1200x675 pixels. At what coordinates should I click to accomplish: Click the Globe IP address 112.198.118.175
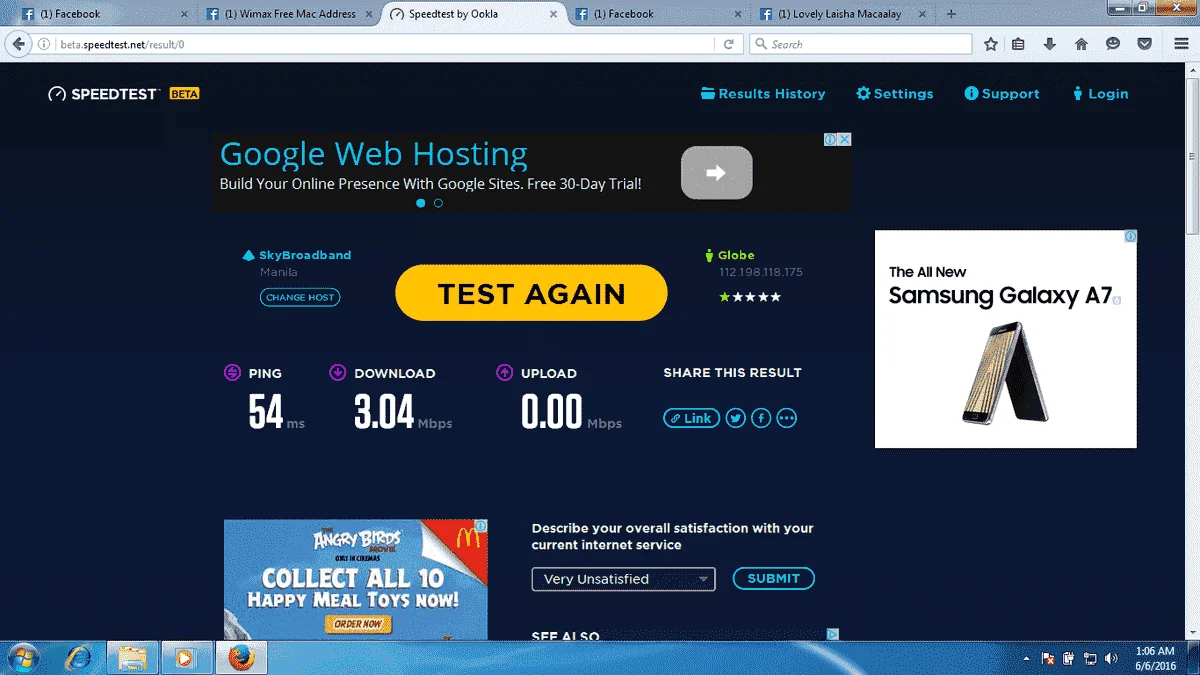click(x=761, y=272)
